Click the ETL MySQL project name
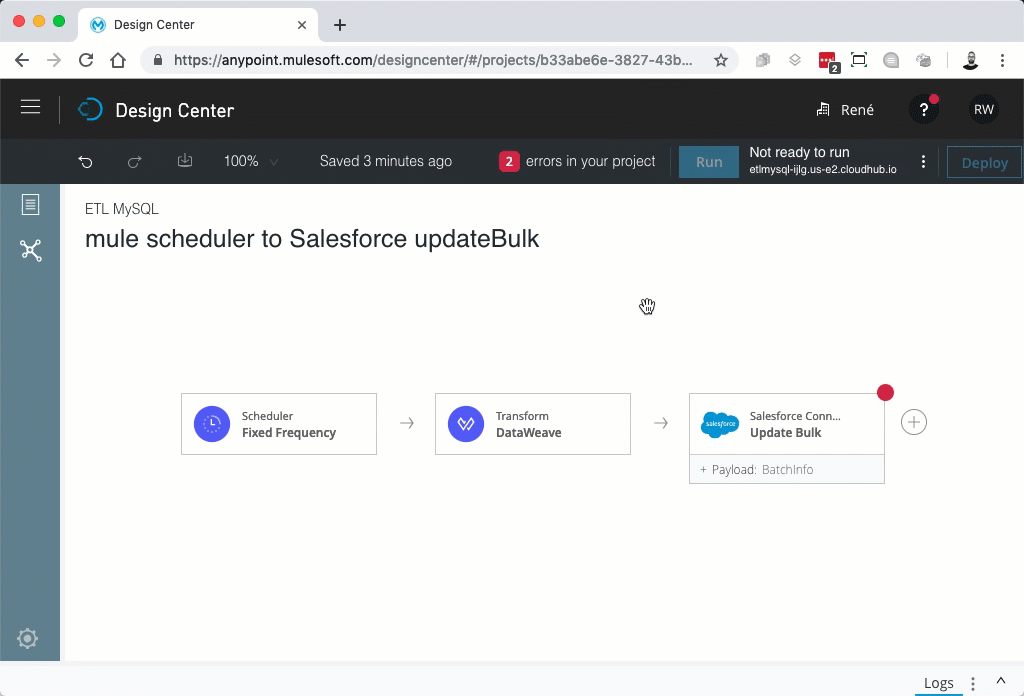1024x696 pixels. coord(122,209)
